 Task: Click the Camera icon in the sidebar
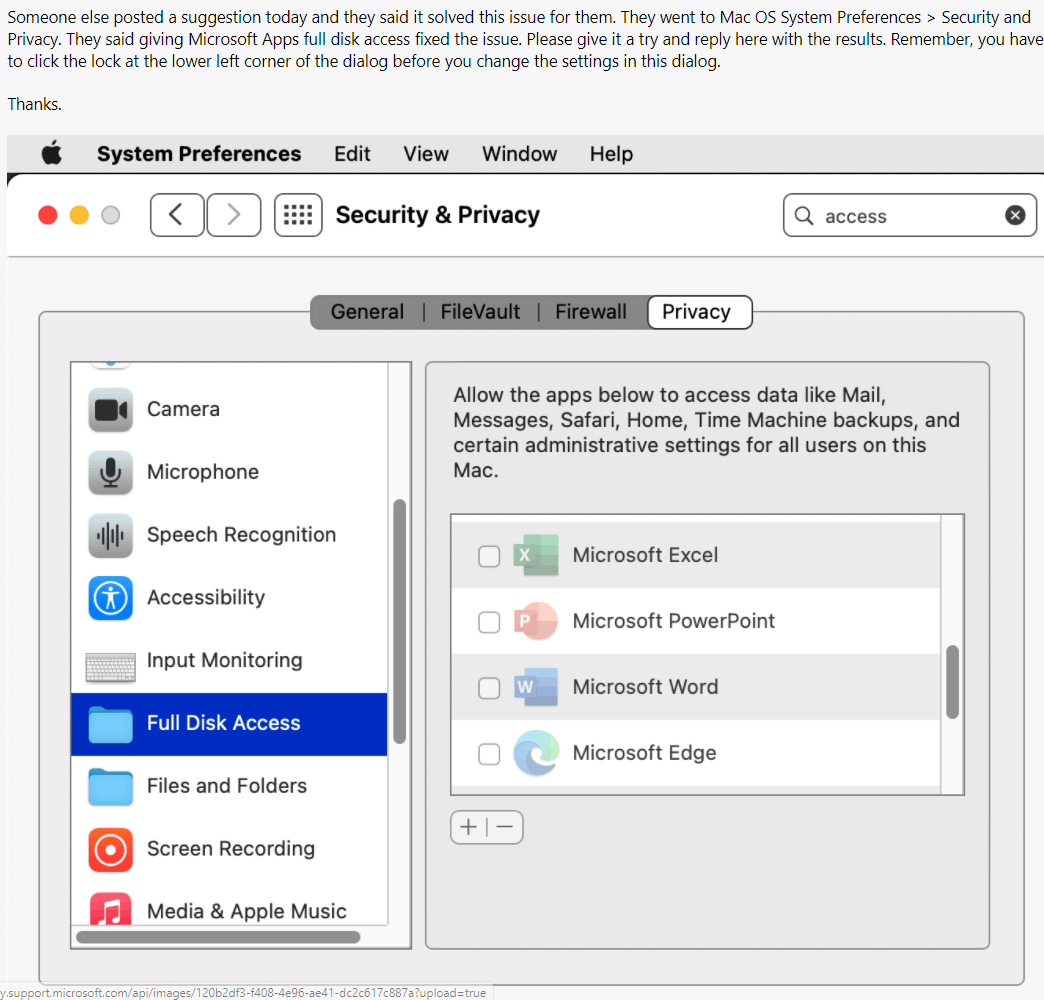111,409
